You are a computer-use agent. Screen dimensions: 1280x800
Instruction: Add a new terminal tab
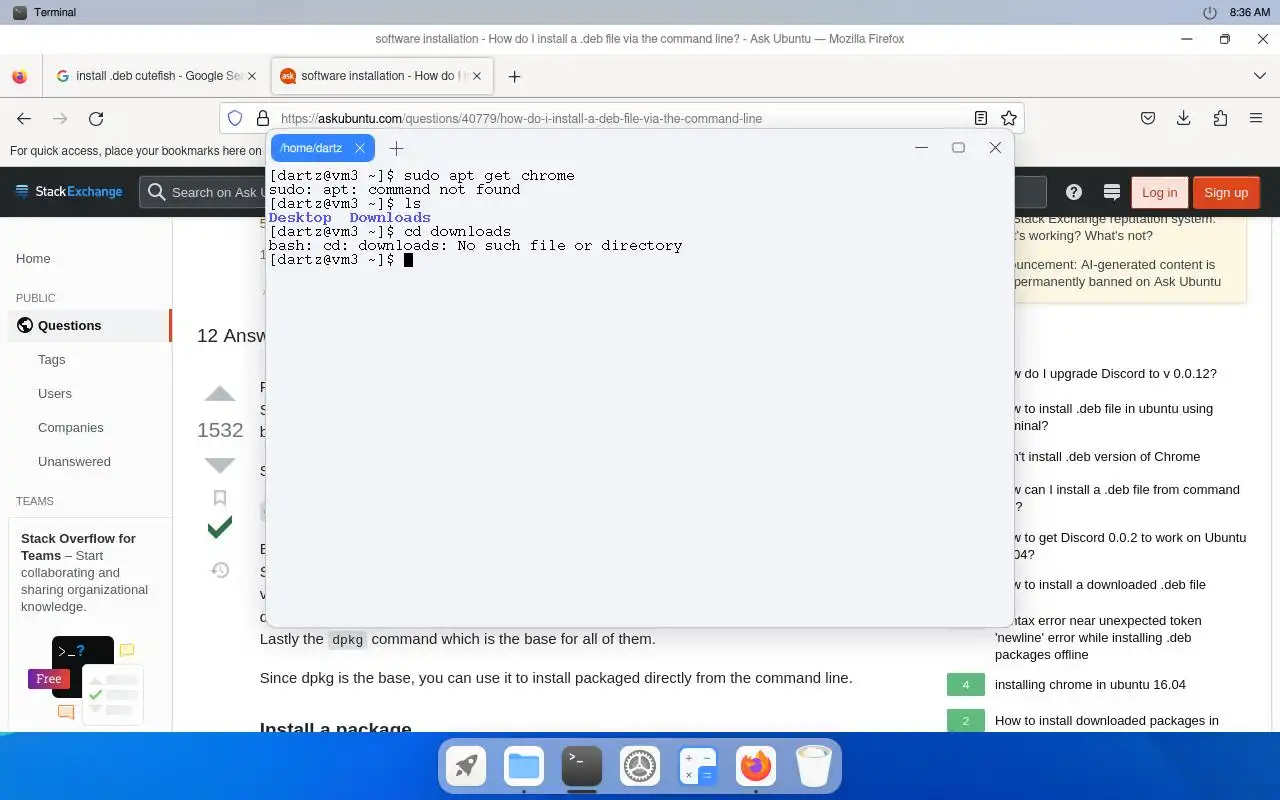tap(396, 148)
